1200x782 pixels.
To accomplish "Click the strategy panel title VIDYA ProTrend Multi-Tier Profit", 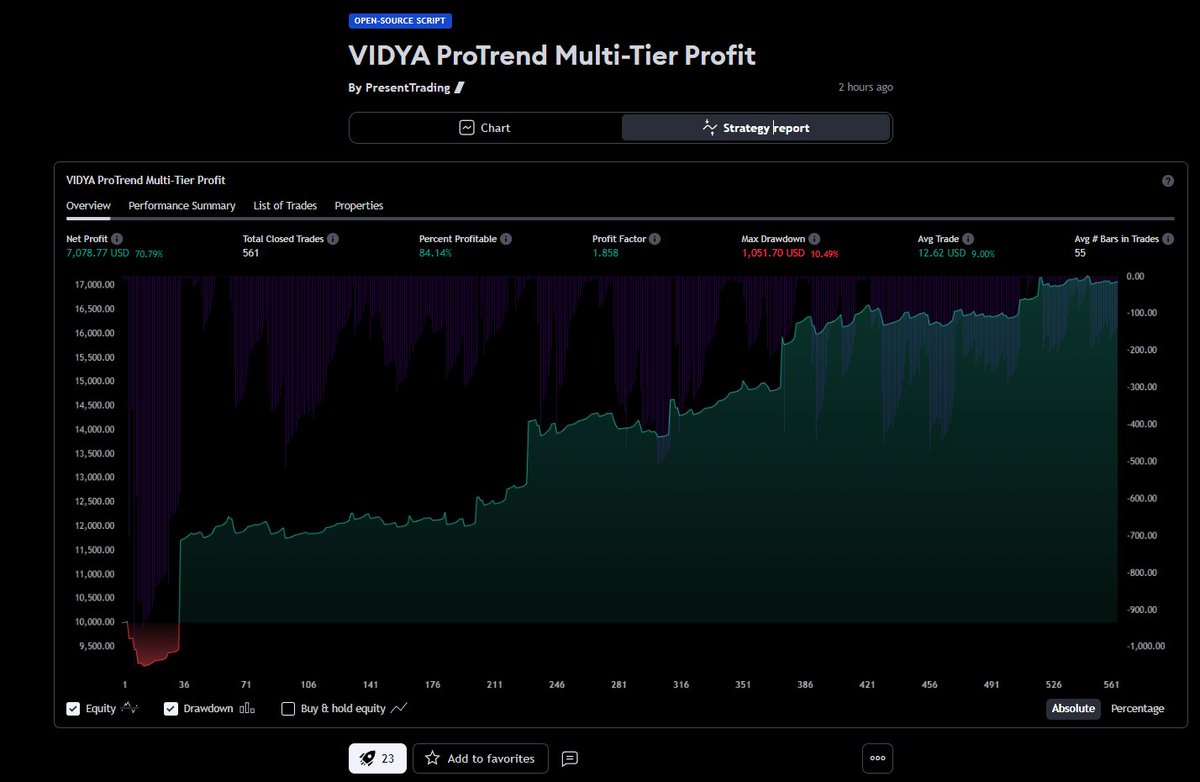I will [146, 180].
